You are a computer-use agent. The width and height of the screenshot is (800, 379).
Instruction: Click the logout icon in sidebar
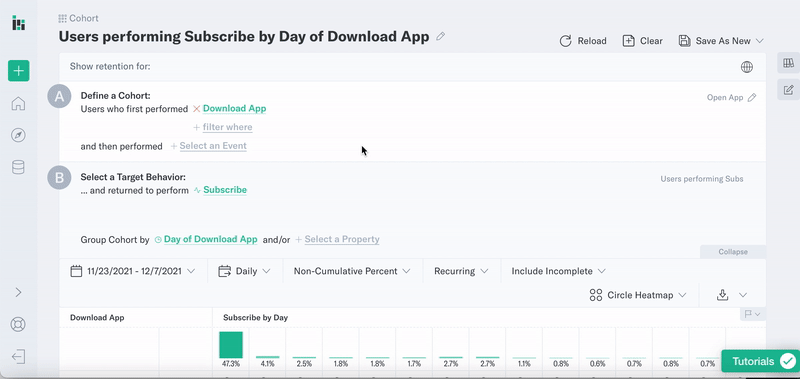[18, 357]
